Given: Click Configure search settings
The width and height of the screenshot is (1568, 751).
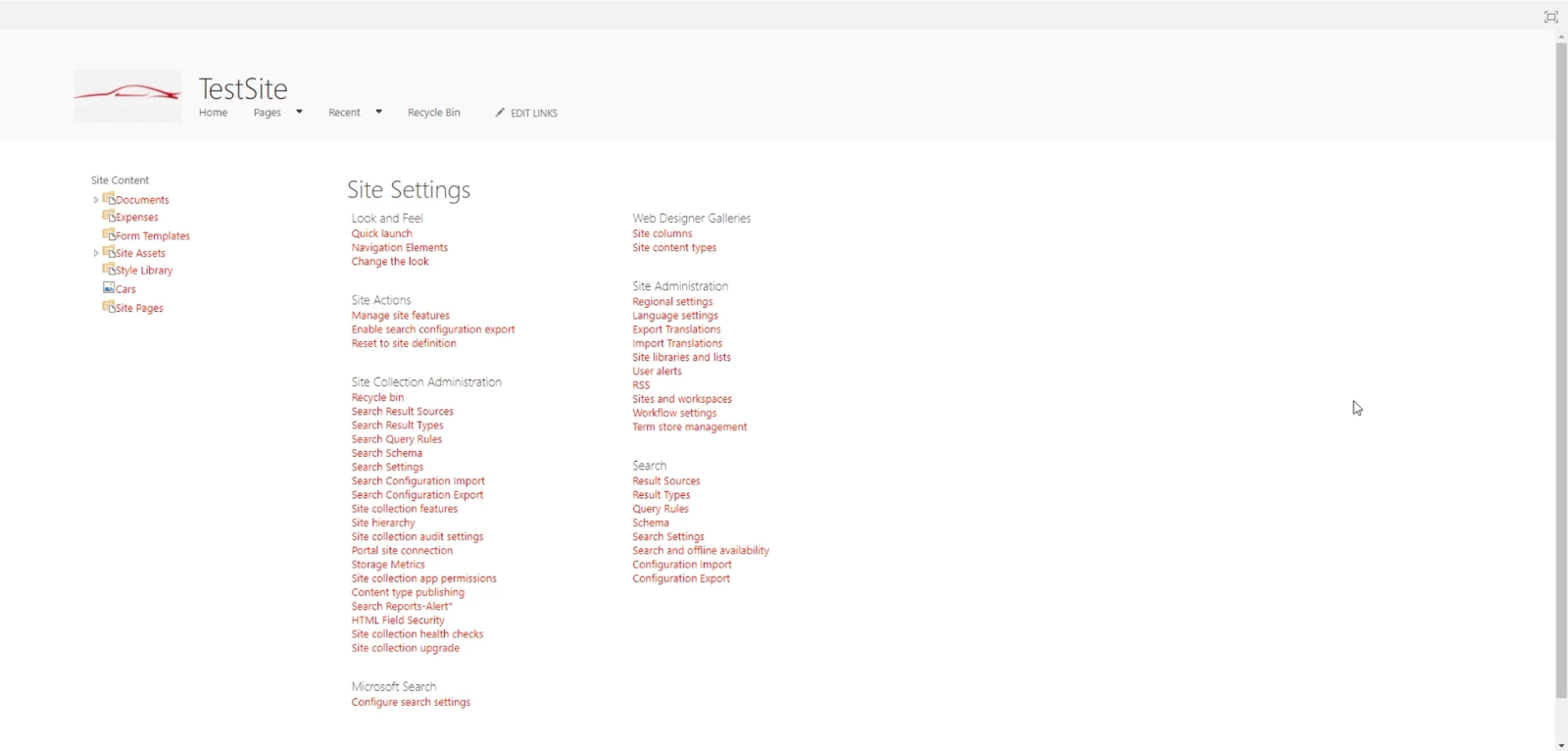Looking at the screenshot, I should tap(411, 702).
